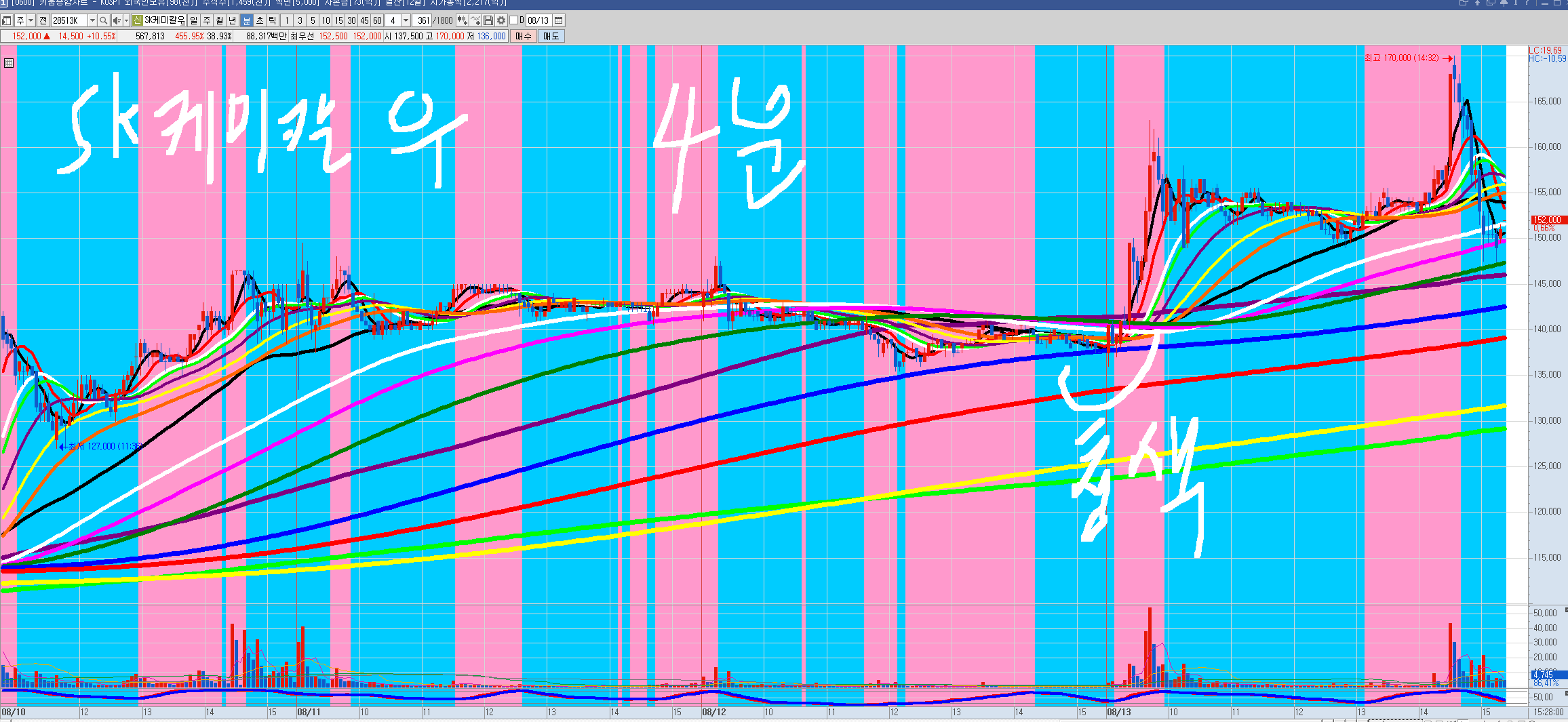Choose the 45 minute interval
The width and height of the screenshot is (1568, 722).
click(x=365, y=20)
